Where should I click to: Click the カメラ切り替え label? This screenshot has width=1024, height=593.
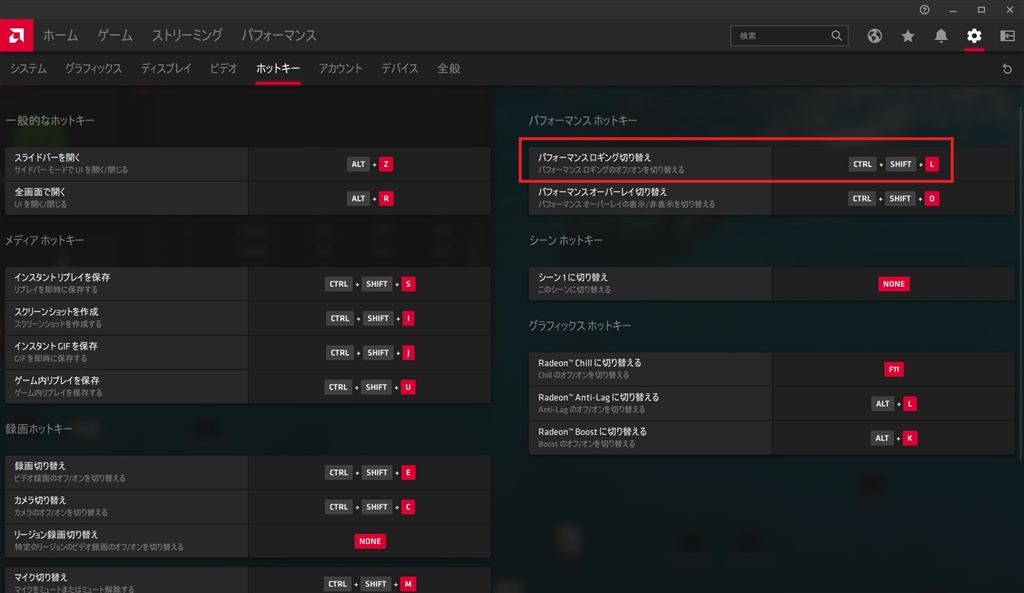[40, 500]
